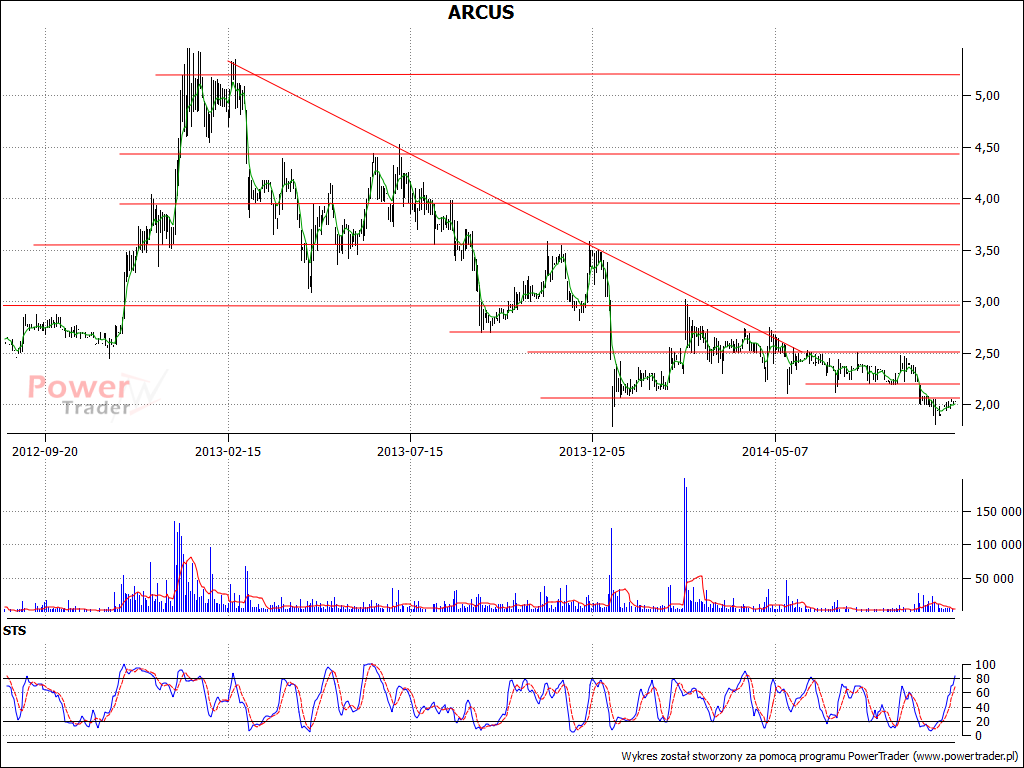Click the 80 level on STS axis
The image size is (1024, 768).
[x=982, y=679]
